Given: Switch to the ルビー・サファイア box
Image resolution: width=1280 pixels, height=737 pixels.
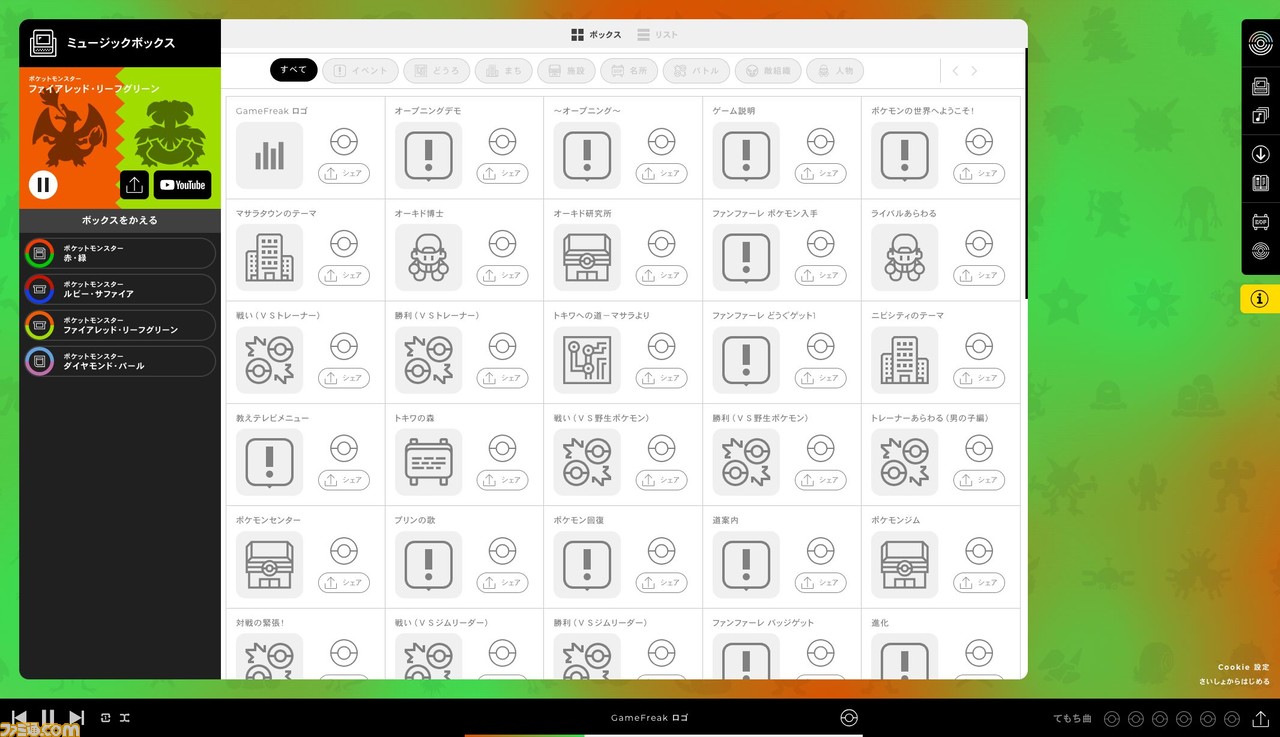Looking at the screenshot, I should tap(119, 289).
